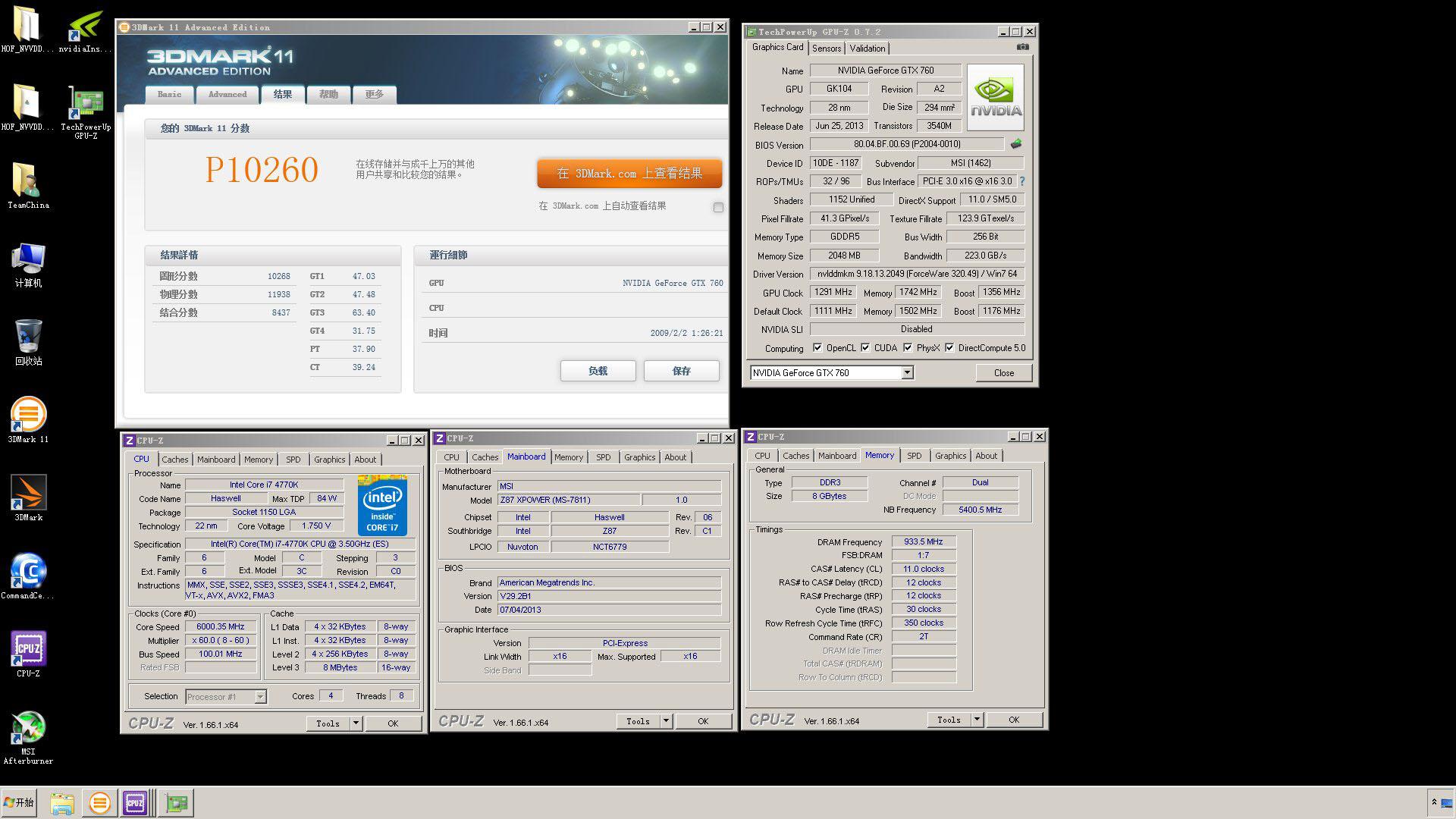Open the MSI Afterburner desktop shortcut

(28, 736)
